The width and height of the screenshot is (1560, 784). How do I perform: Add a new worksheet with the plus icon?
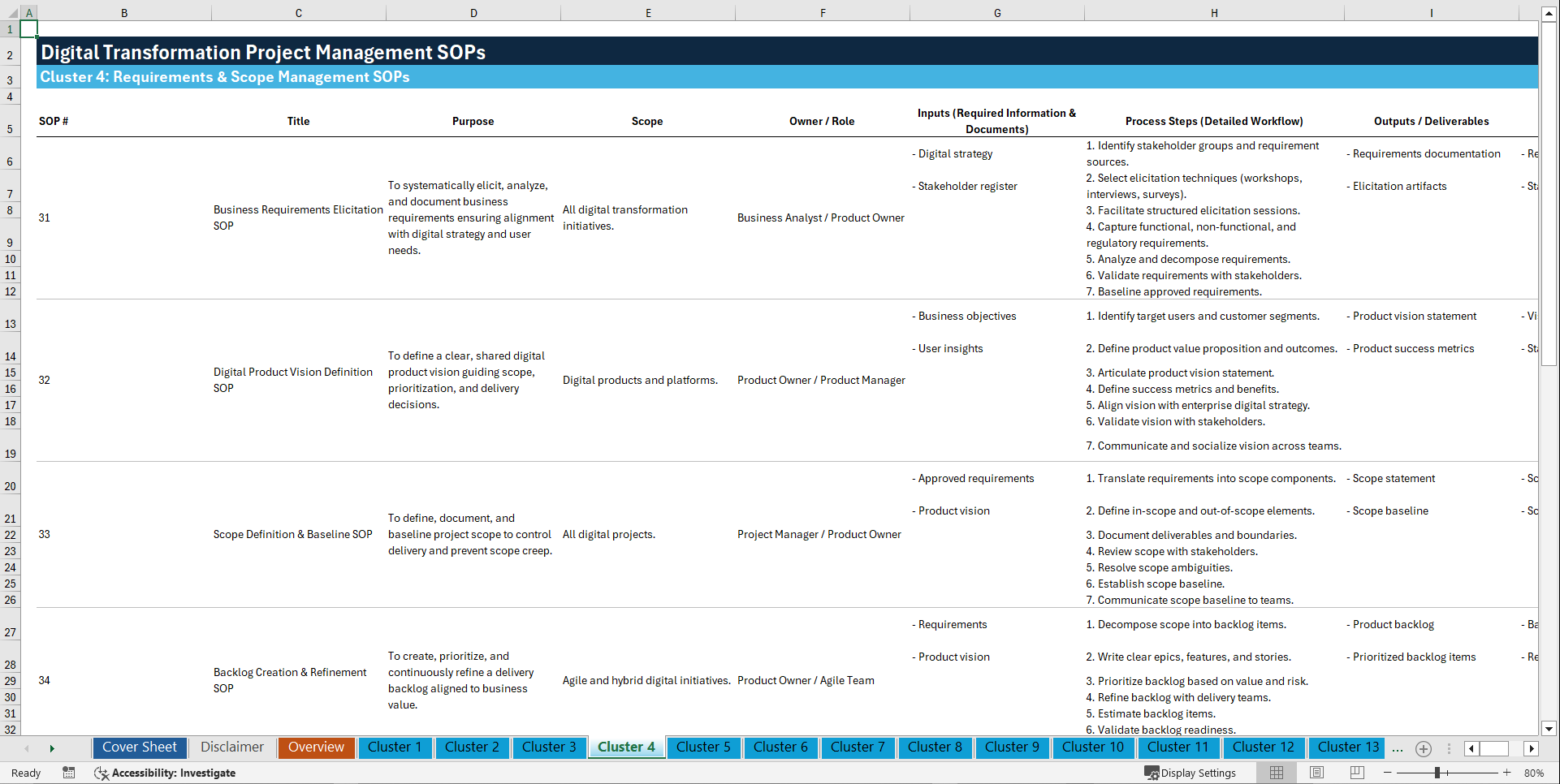pos(1423,748)
